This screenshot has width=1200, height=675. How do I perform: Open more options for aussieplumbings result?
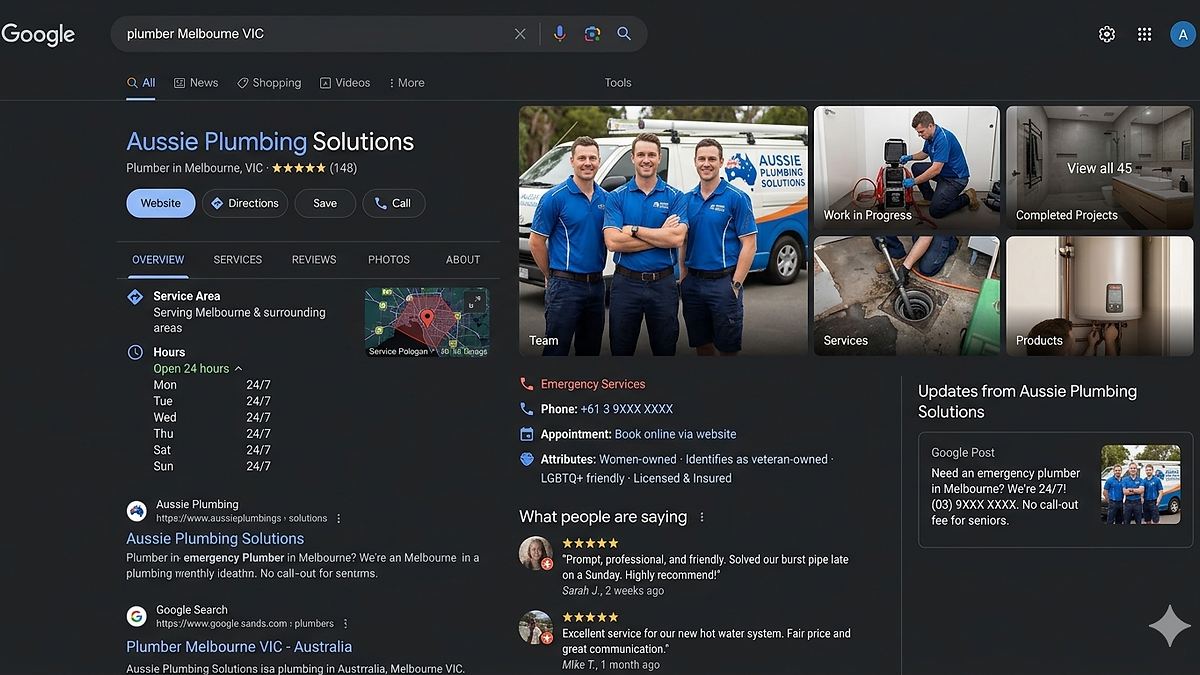(x=339, y=519)
